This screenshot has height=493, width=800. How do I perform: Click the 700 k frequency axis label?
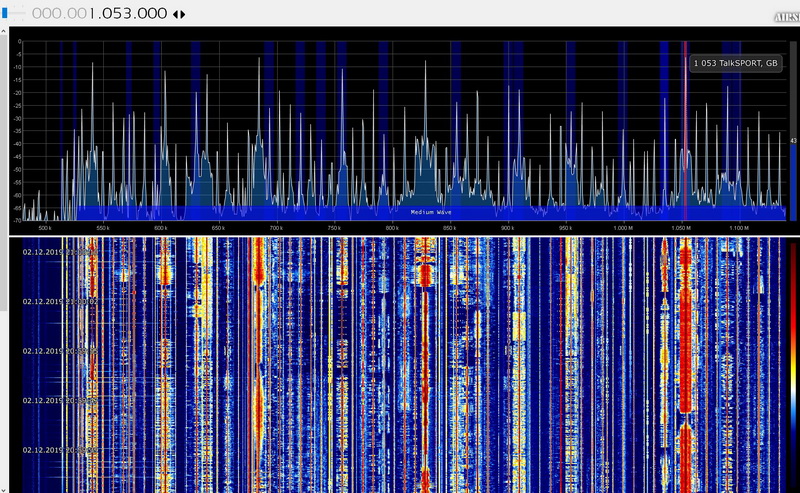(x=276, y=228)
